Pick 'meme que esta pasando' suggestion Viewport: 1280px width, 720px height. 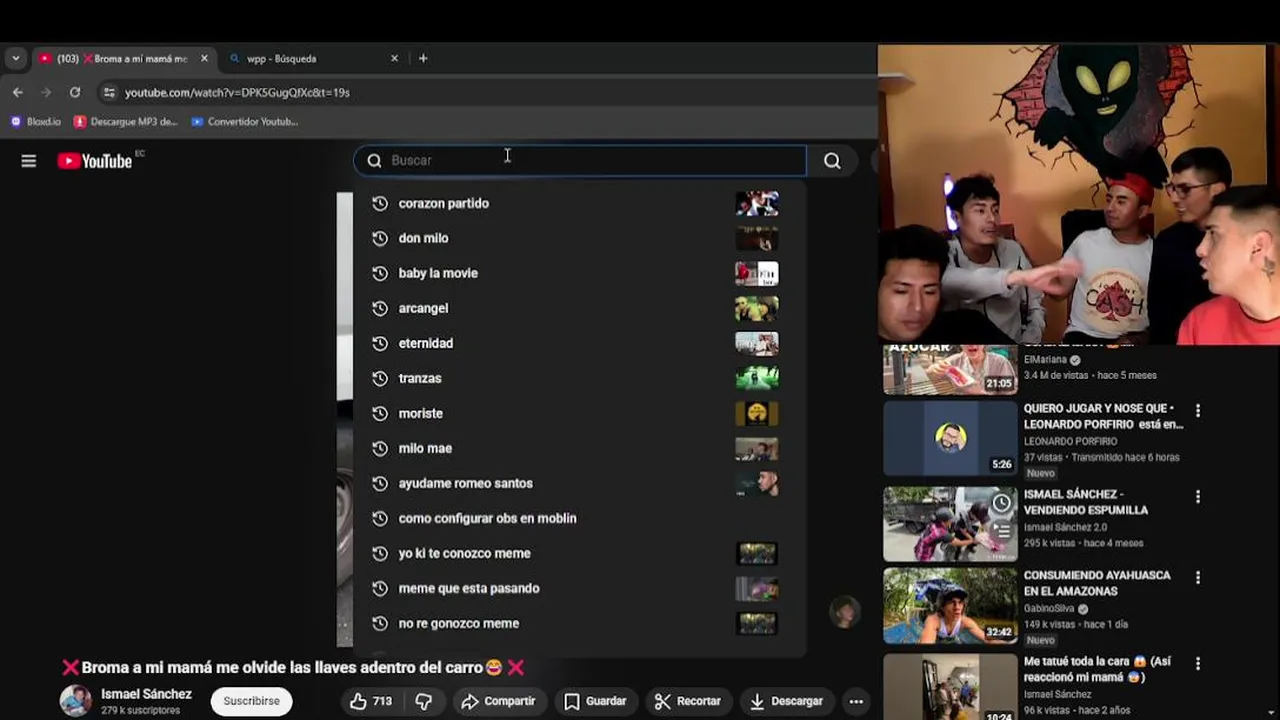(x=579, y=588)
